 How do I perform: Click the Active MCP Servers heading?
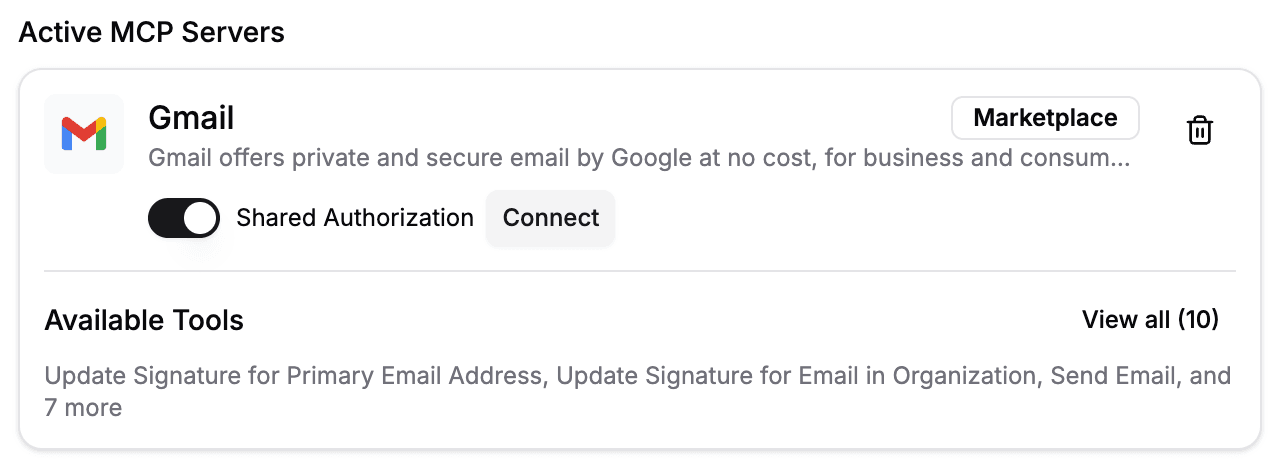[x=152, y=32]
